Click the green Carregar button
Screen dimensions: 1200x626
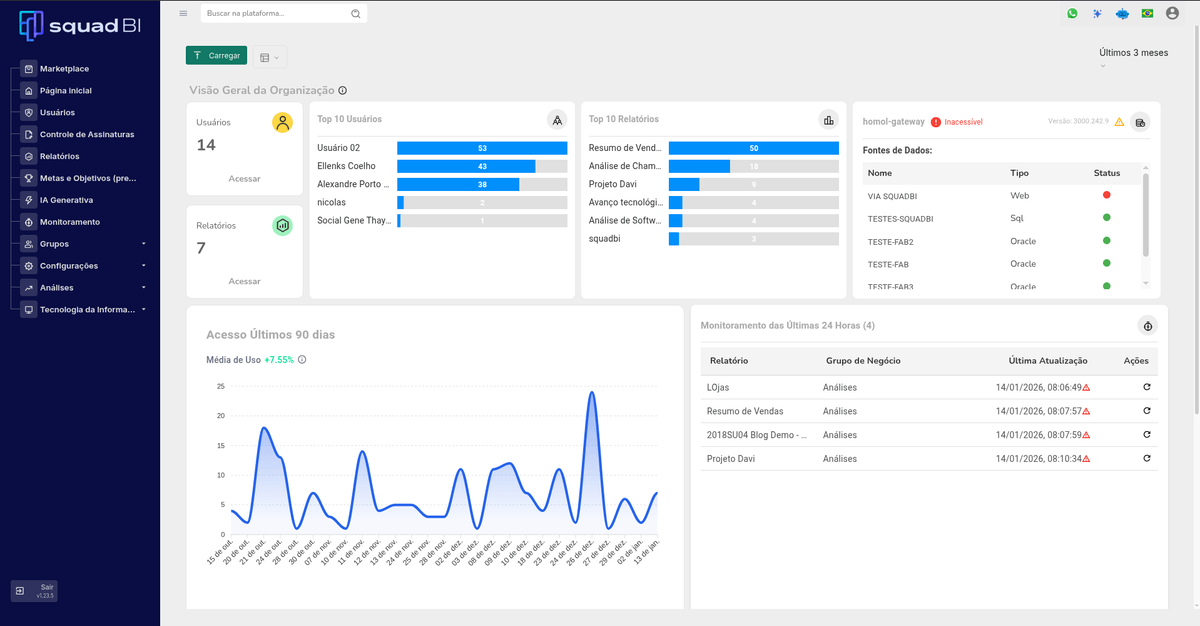[216, 56]
